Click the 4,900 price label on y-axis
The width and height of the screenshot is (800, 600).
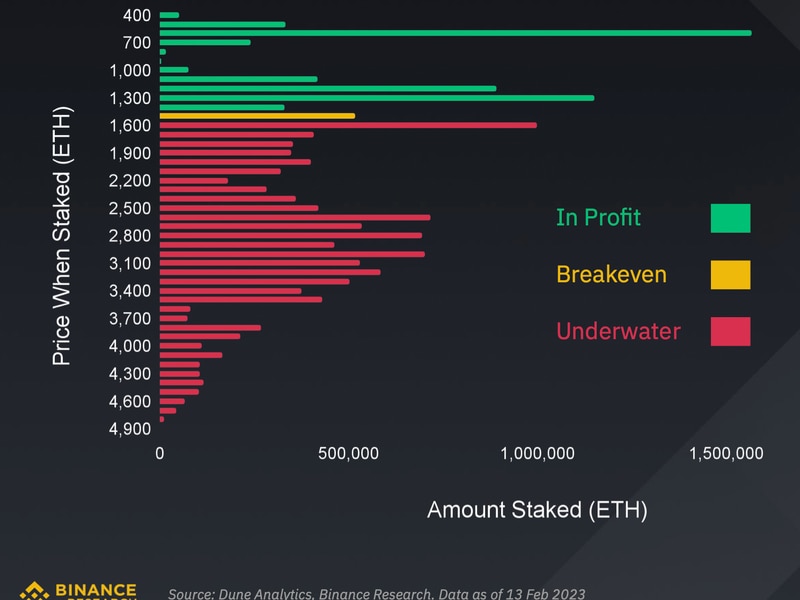(131, 429)
